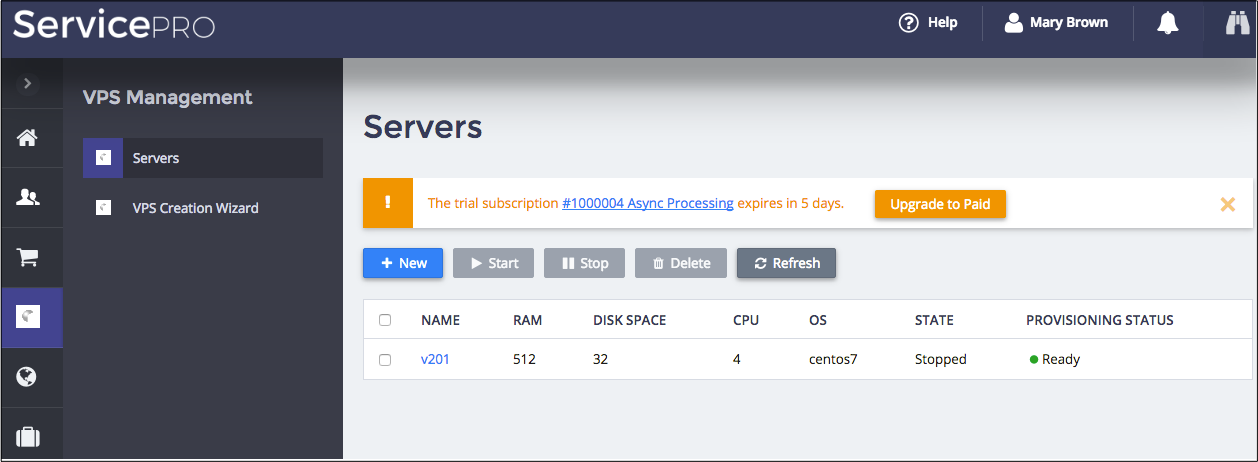
Task: Click the orange warning exclamation icon
Action: 388,203
